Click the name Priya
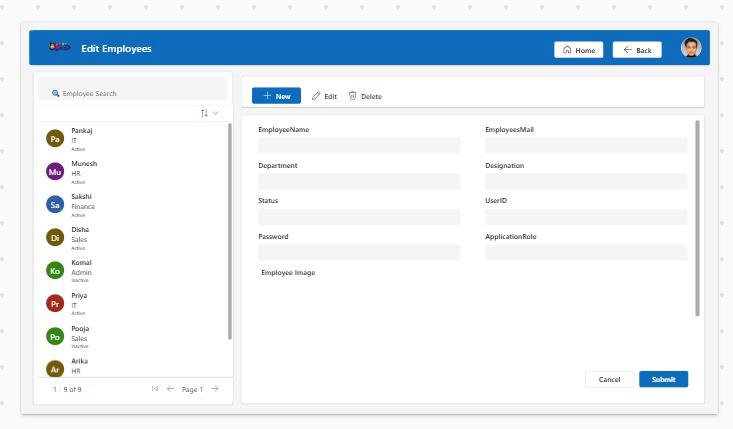 coord(79,295)
